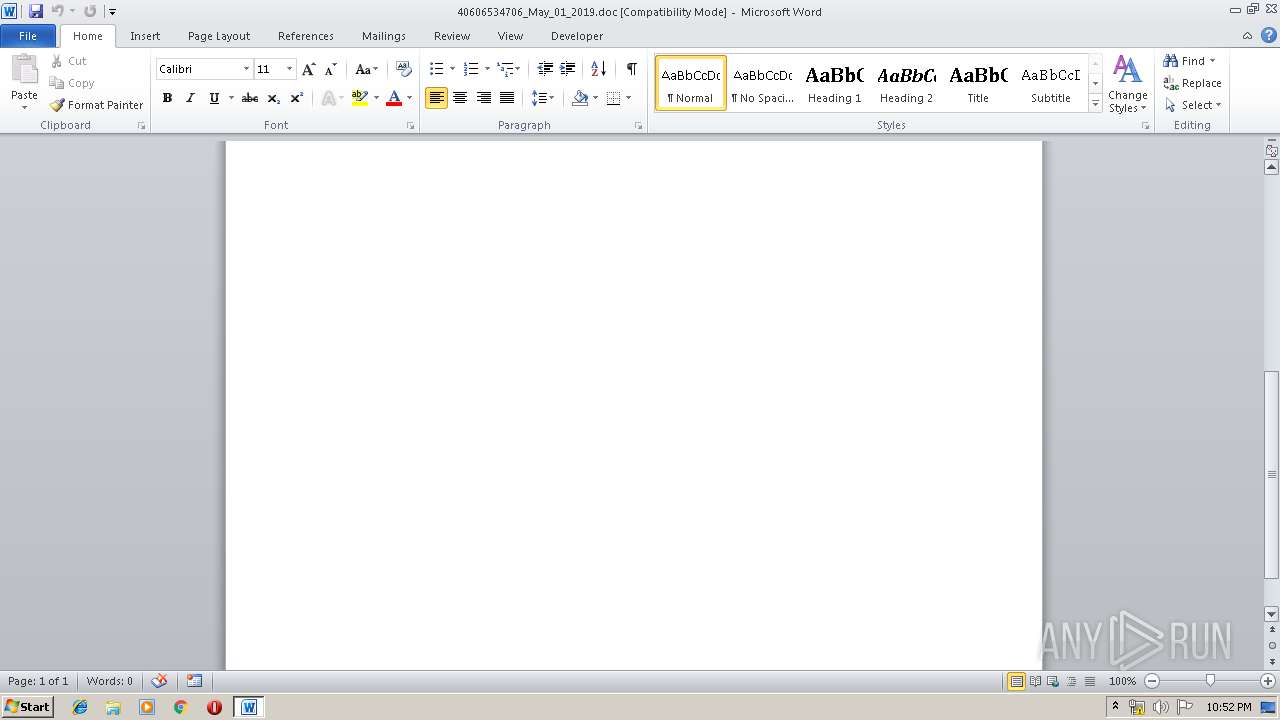Apply the red font color
1280x720 pixels.
point(394,98)
